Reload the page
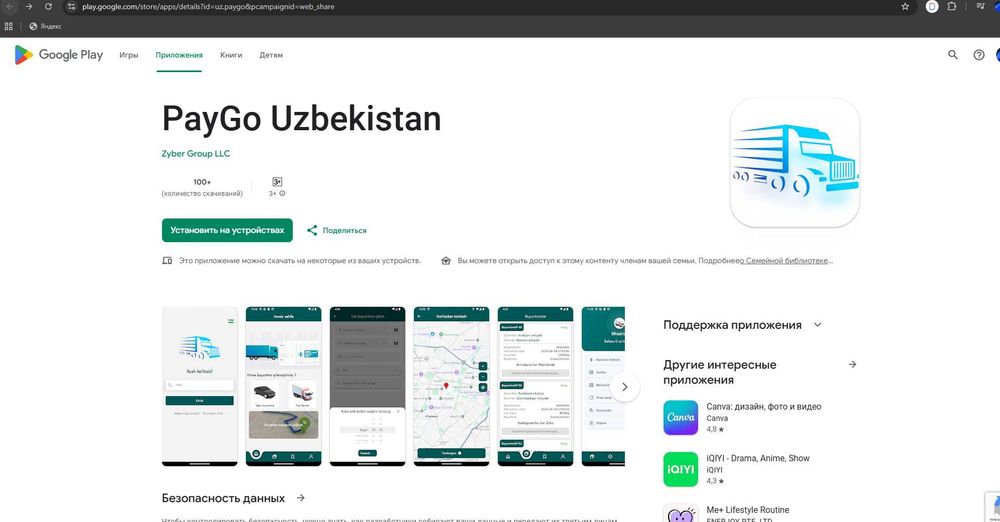Image resolution: width=1000 pixels, height=522 pixels. (x=48, y=6)
